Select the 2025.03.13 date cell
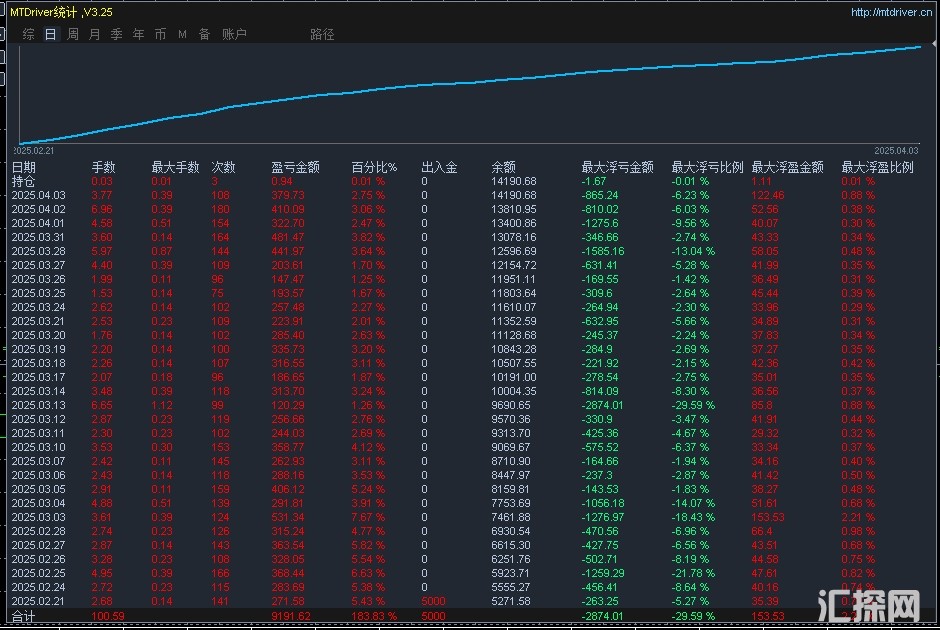Viewport: 940px width, 630px height. pyautogui.click(x=38, y=405)
